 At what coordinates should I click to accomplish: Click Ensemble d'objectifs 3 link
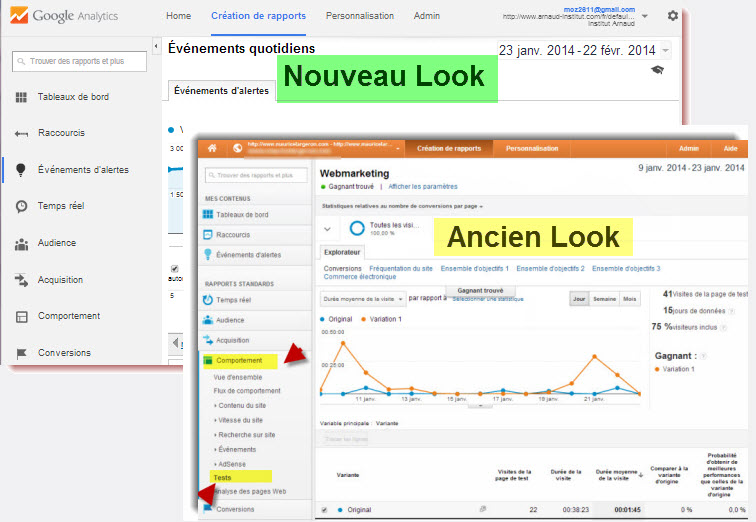click(x=626, y=268)
